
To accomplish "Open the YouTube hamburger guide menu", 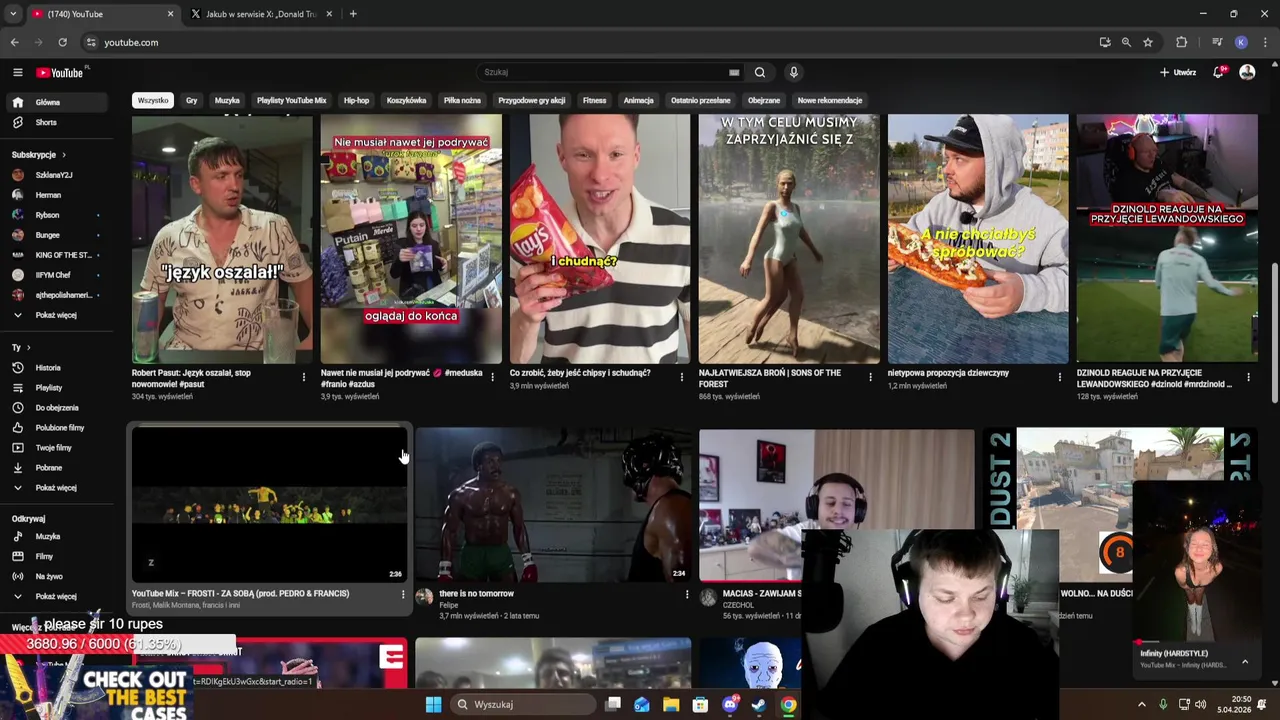I will [17, 72].
